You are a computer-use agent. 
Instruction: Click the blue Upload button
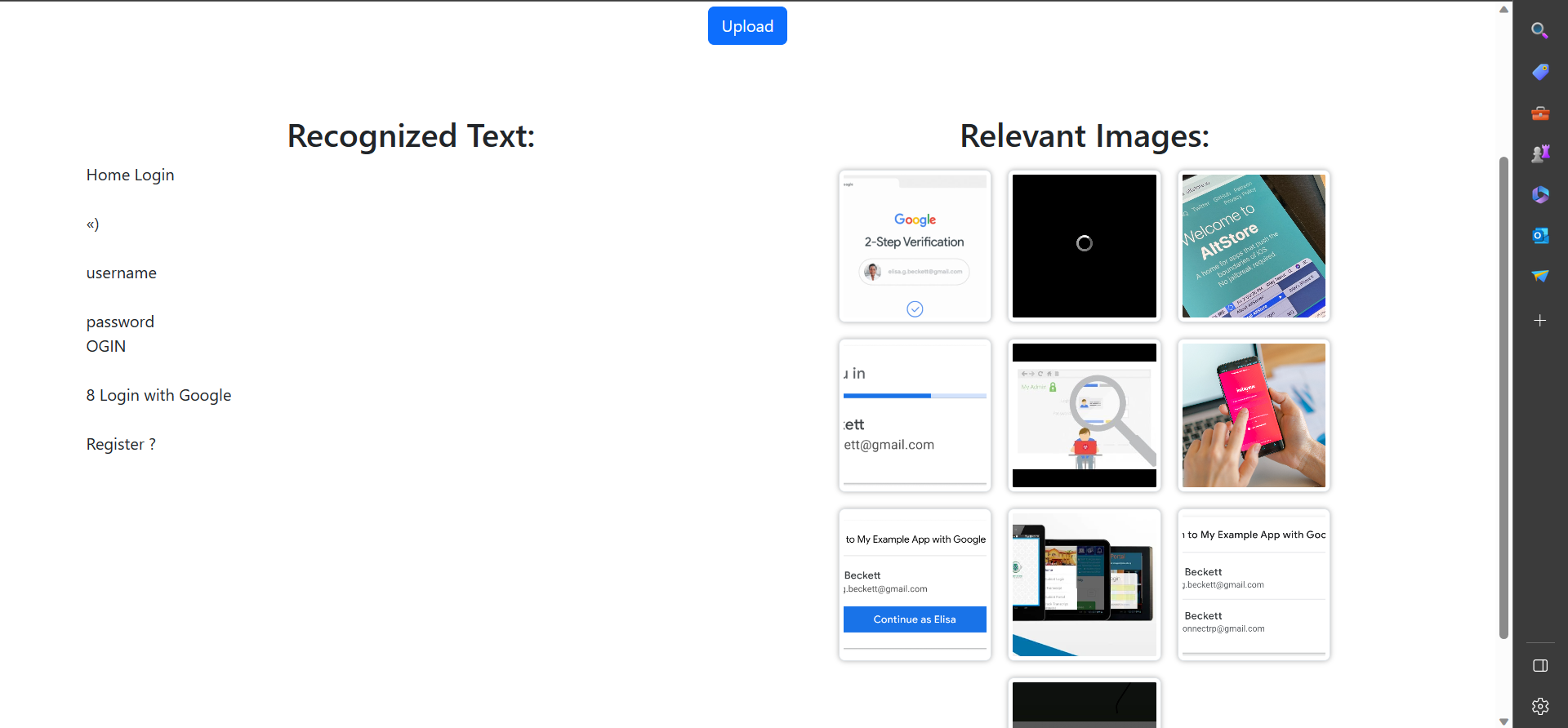coord(746,26)
